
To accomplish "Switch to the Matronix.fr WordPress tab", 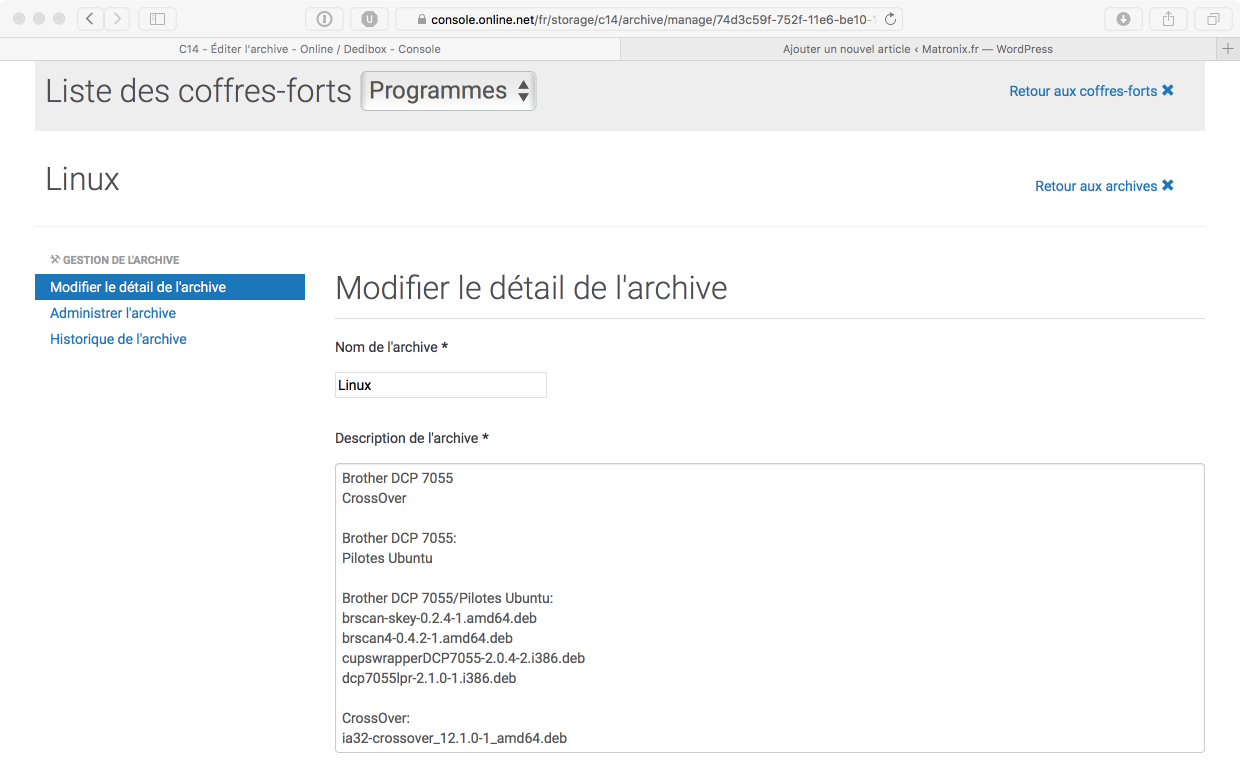I will tap(917, 49).
